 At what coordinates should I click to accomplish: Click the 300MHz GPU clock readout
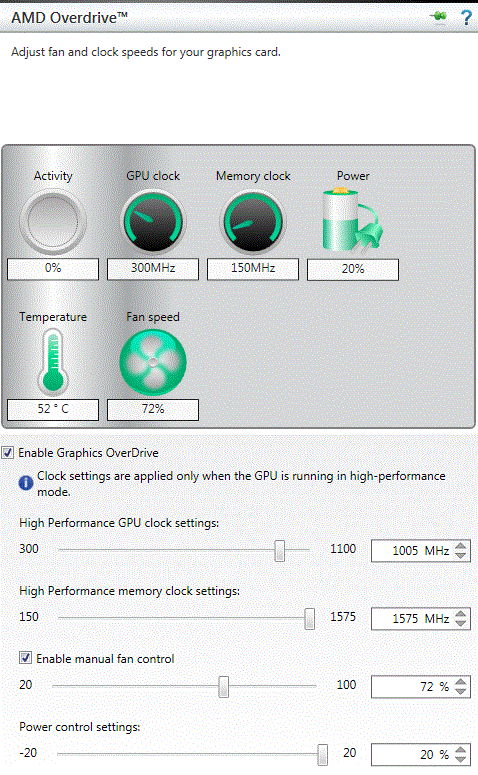[153, 268]
